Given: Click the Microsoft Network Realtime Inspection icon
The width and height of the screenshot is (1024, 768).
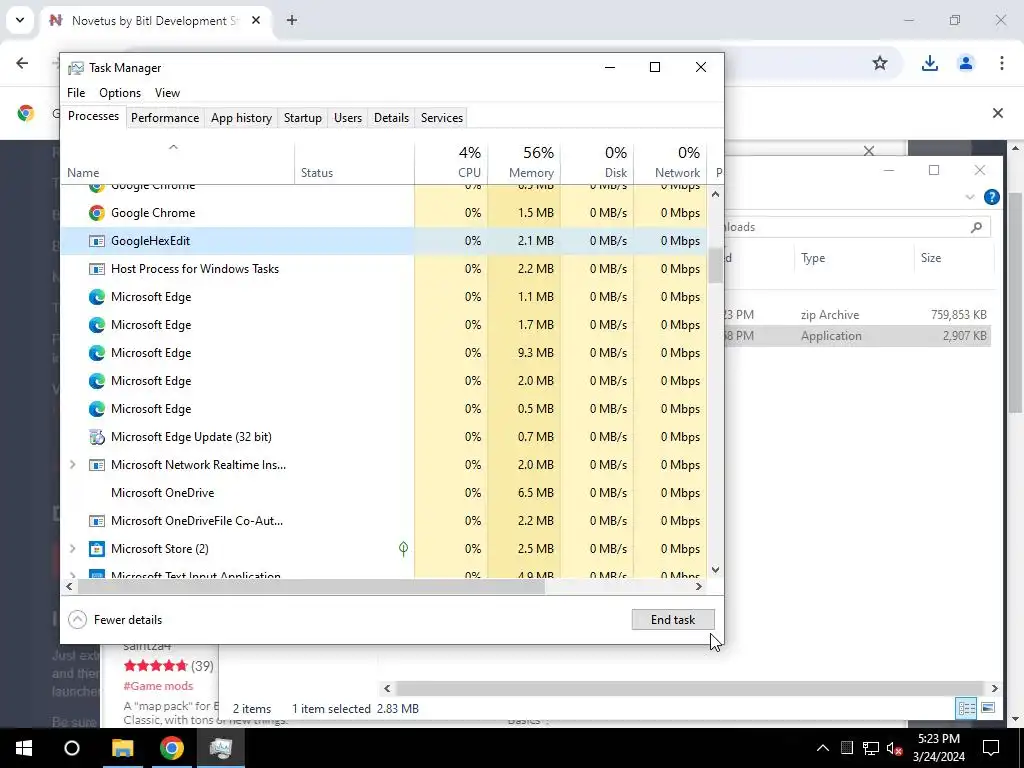Looking at the screenshot, I should pos(97,465).
